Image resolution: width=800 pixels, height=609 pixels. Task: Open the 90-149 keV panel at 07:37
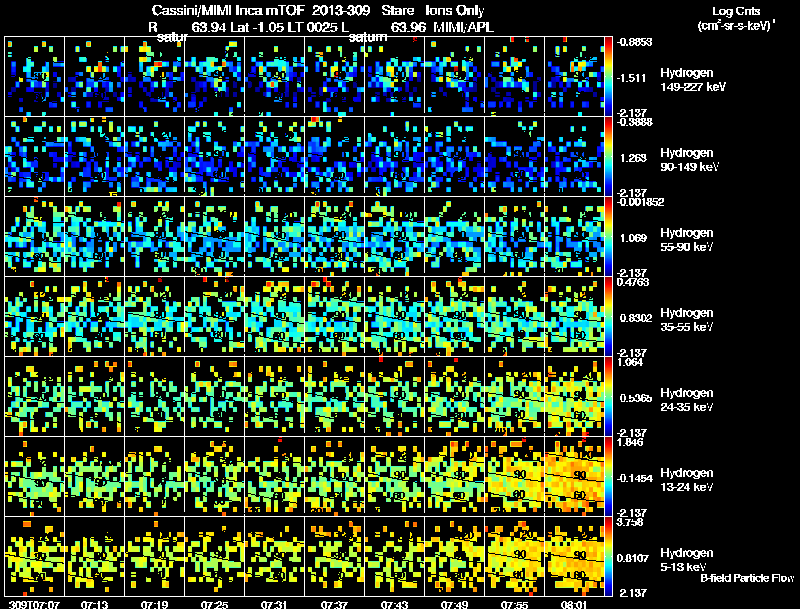[x=334, y=156]
